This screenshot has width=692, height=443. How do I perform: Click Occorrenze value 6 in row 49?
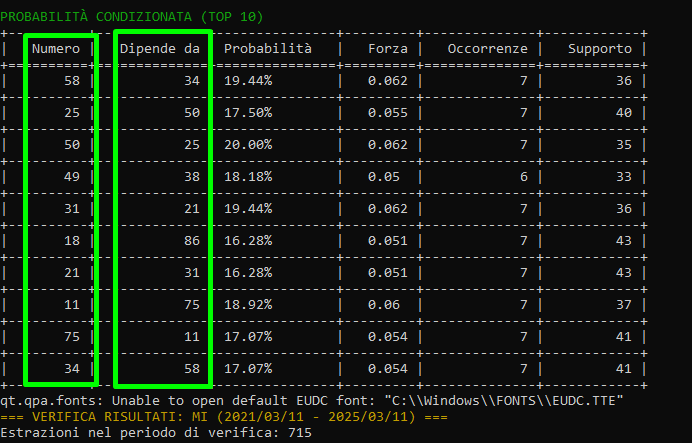[x=524, y=176]
